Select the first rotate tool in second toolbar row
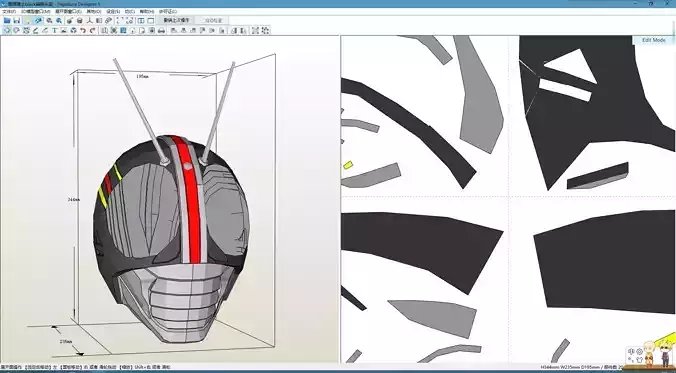This screenshot has width=676, height=373. pyautogui.click(x=7, y=31)
